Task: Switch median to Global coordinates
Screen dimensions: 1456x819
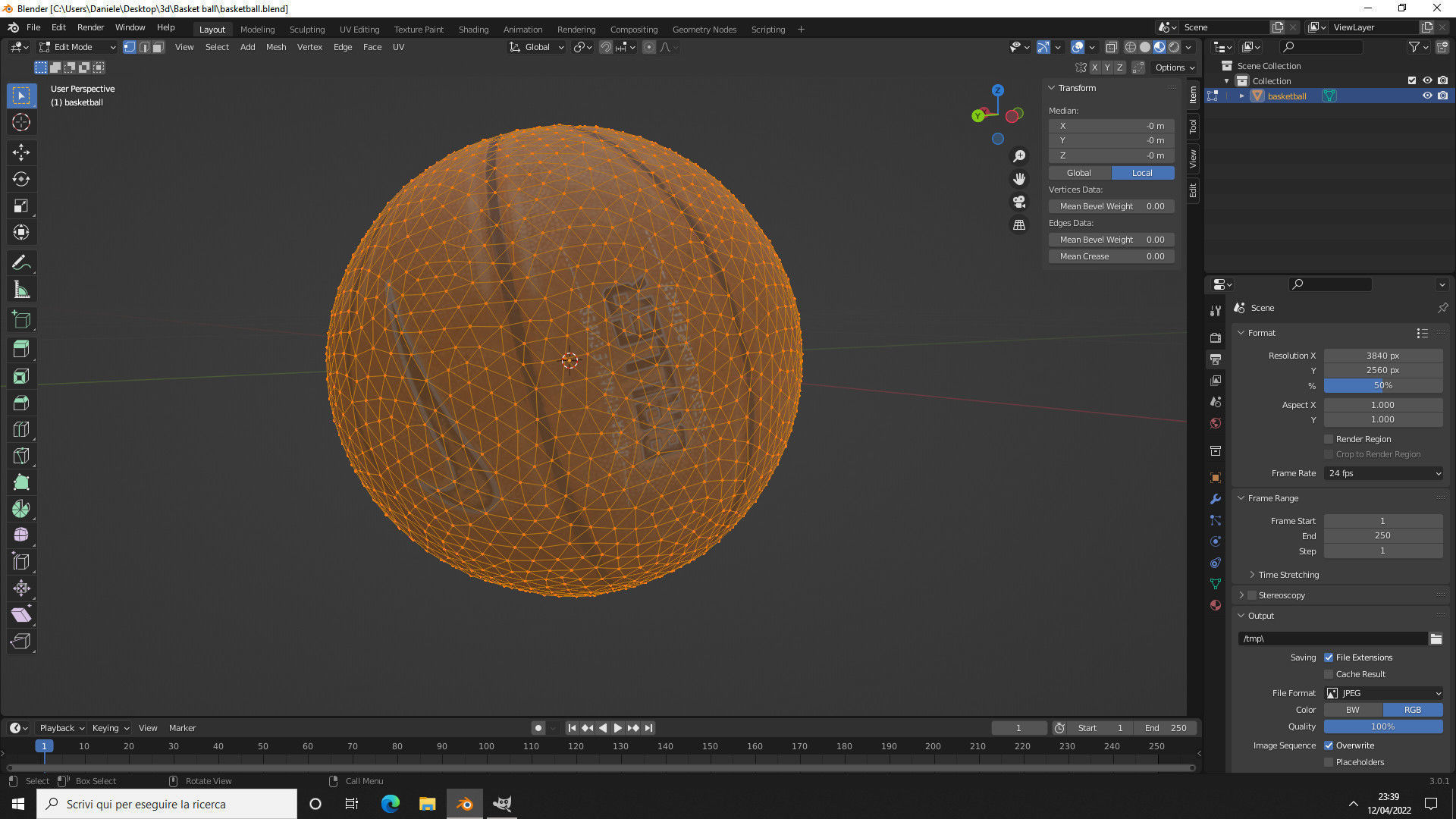Action: [1079, 173]
